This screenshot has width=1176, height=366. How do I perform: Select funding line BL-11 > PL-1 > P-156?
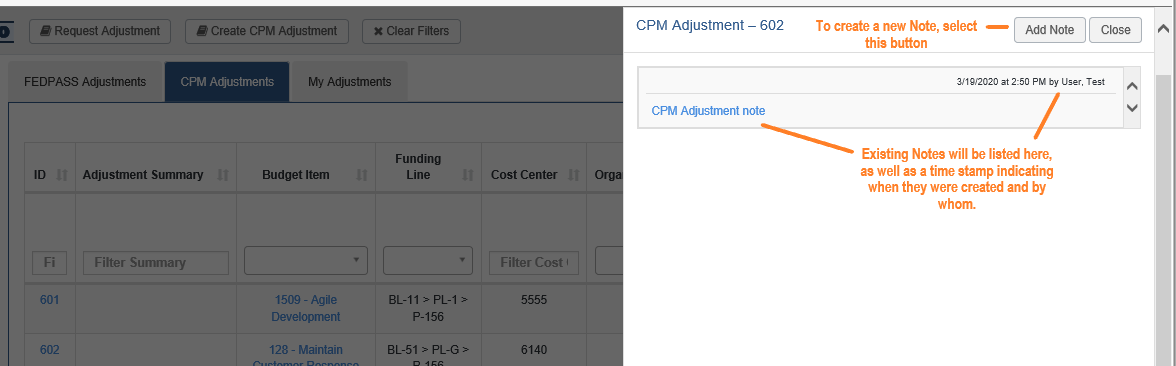428,308
